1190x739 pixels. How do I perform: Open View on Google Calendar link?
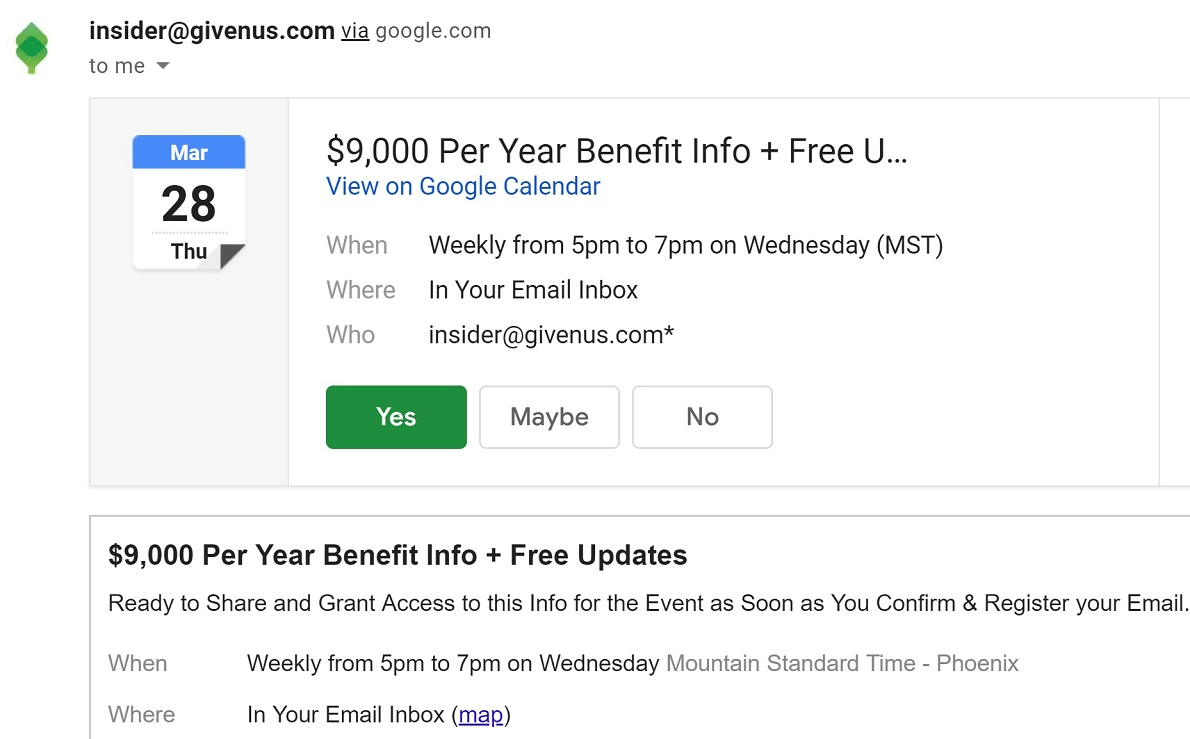(463, 187)
